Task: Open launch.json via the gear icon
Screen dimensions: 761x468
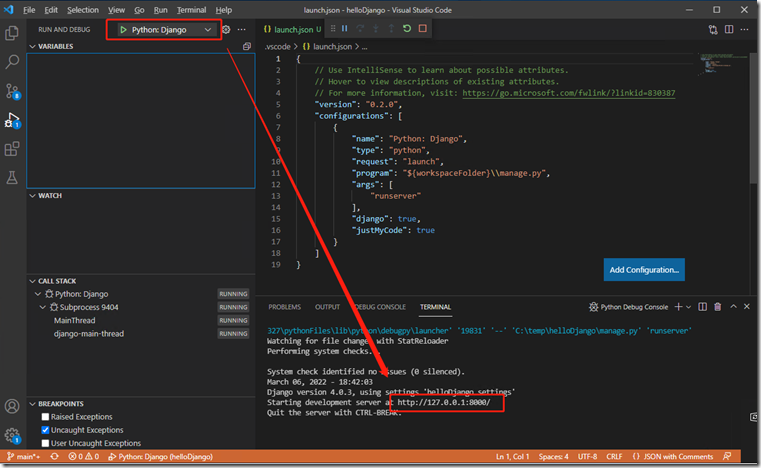Action: pos(226,30)
